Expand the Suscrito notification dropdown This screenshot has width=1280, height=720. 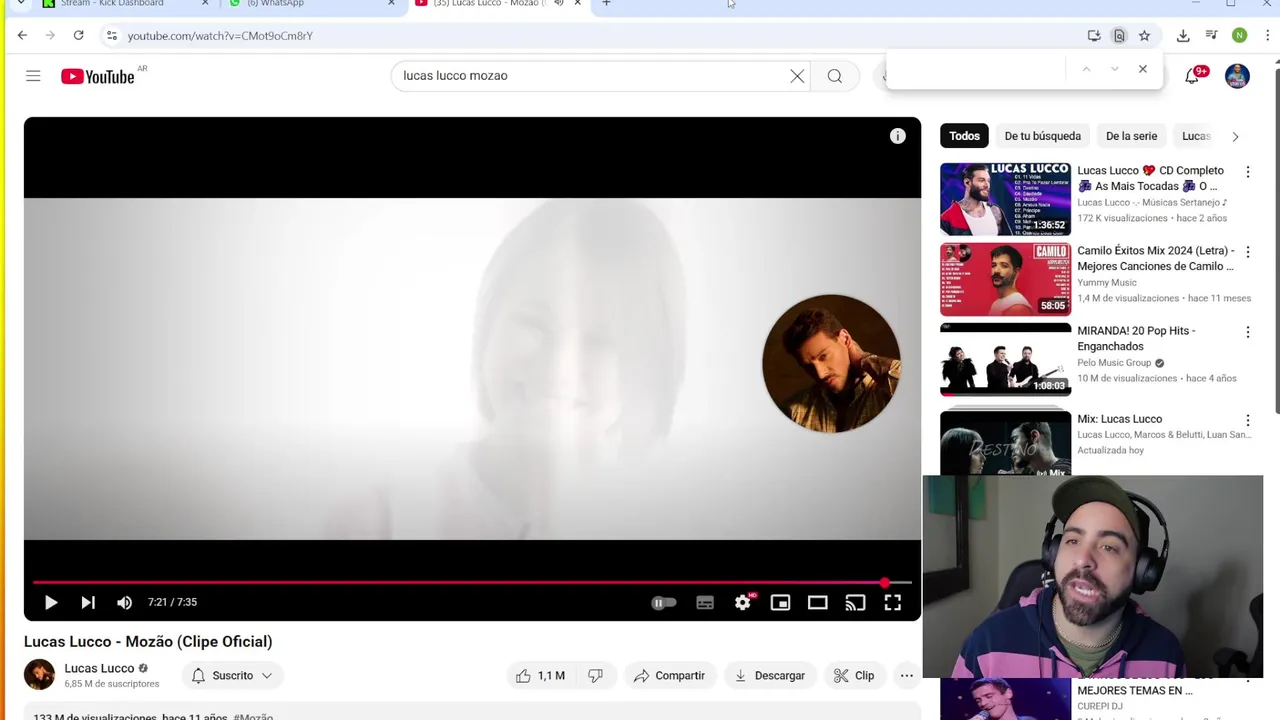[x=232, y=676]
